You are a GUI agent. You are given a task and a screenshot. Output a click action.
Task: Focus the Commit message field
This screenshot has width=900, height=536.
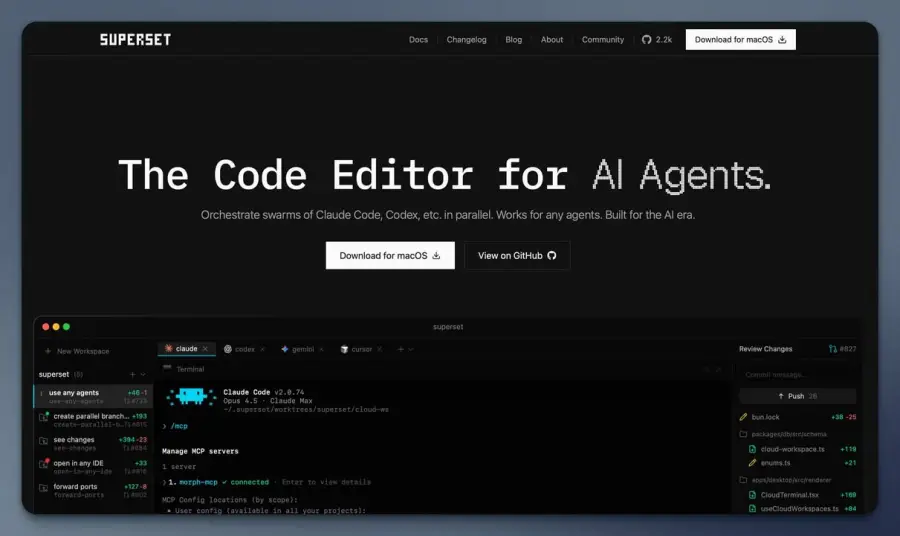point(797,375)
